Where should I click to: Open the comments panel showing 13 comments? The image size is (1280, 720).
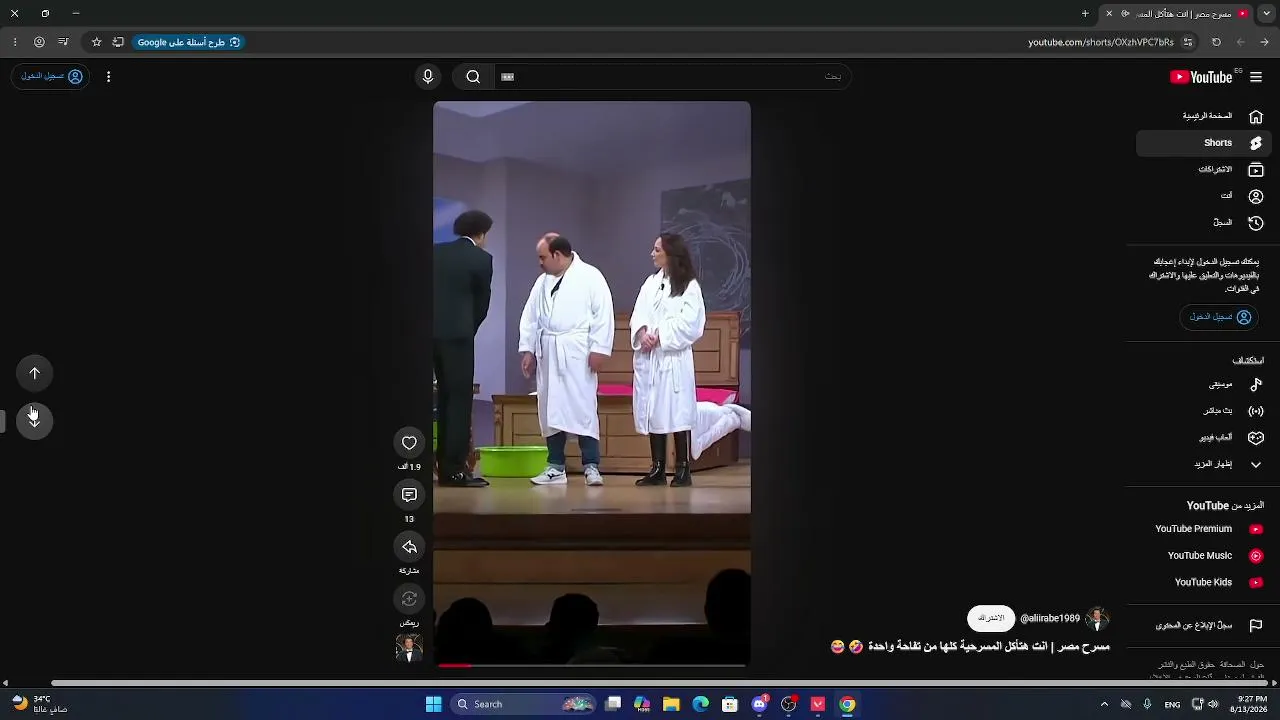coord(409,495)
